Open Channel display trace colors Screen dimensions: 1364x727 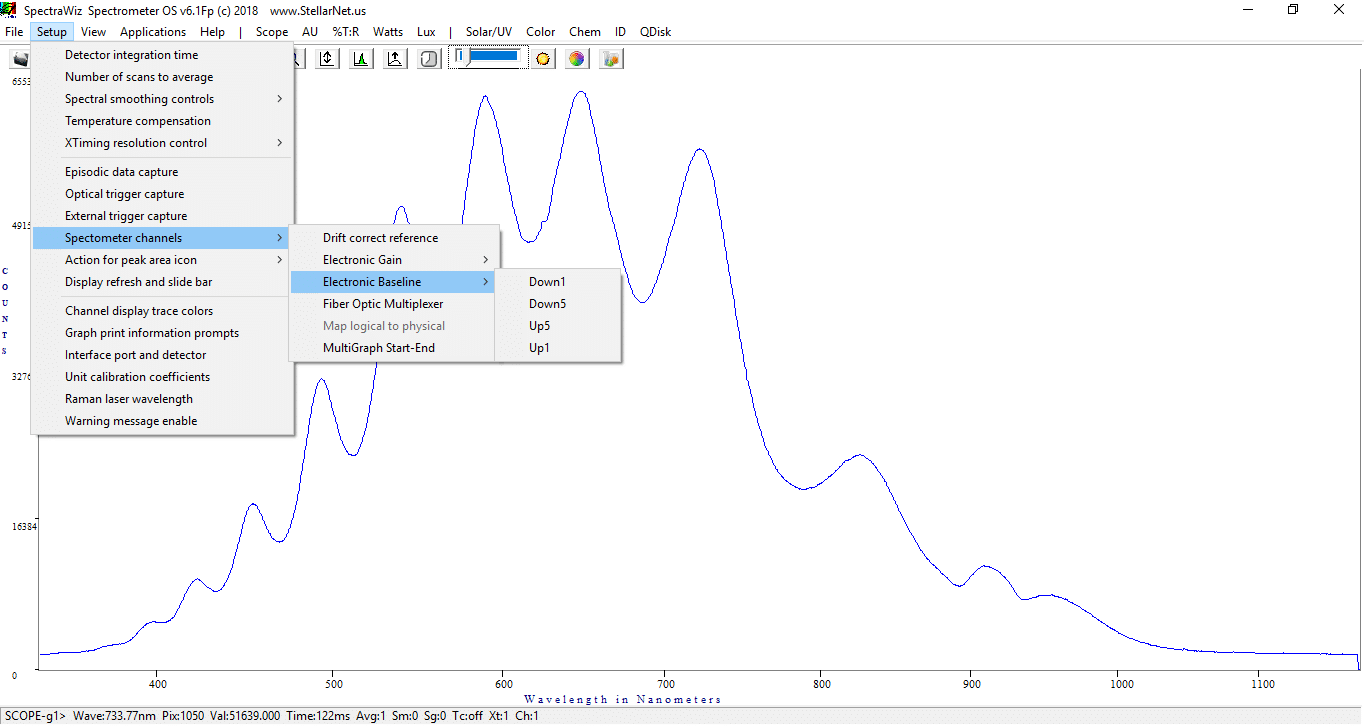162,311
